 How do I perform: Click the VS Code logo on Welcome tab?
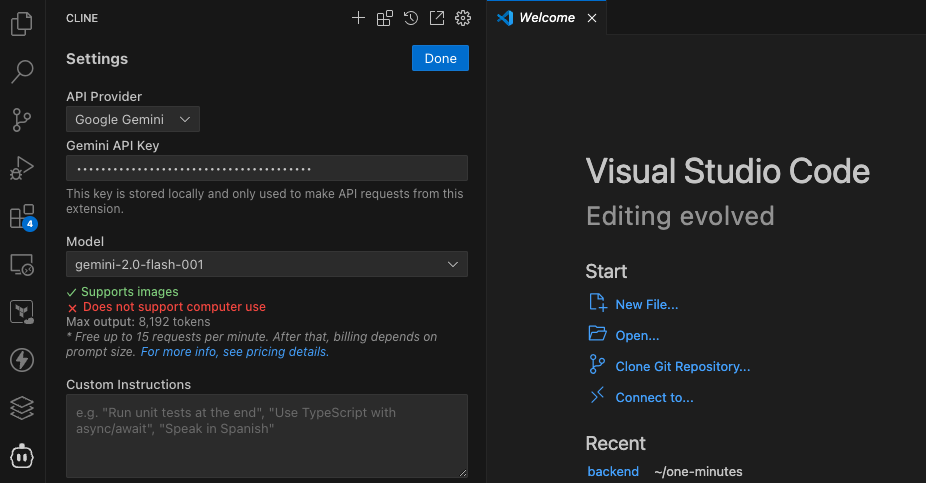[505, 18]
